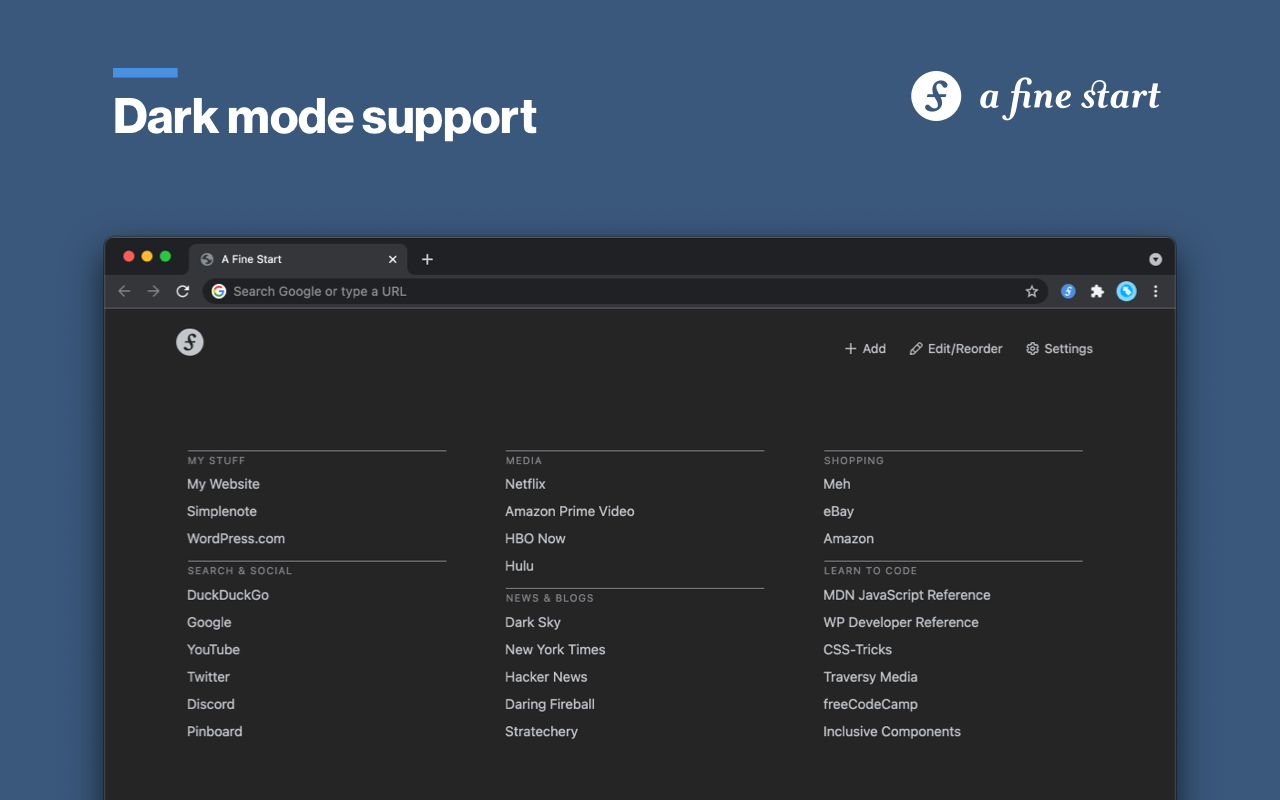Open the Dark Sky link
1280x800 pixels.
(x=533, y=622)
